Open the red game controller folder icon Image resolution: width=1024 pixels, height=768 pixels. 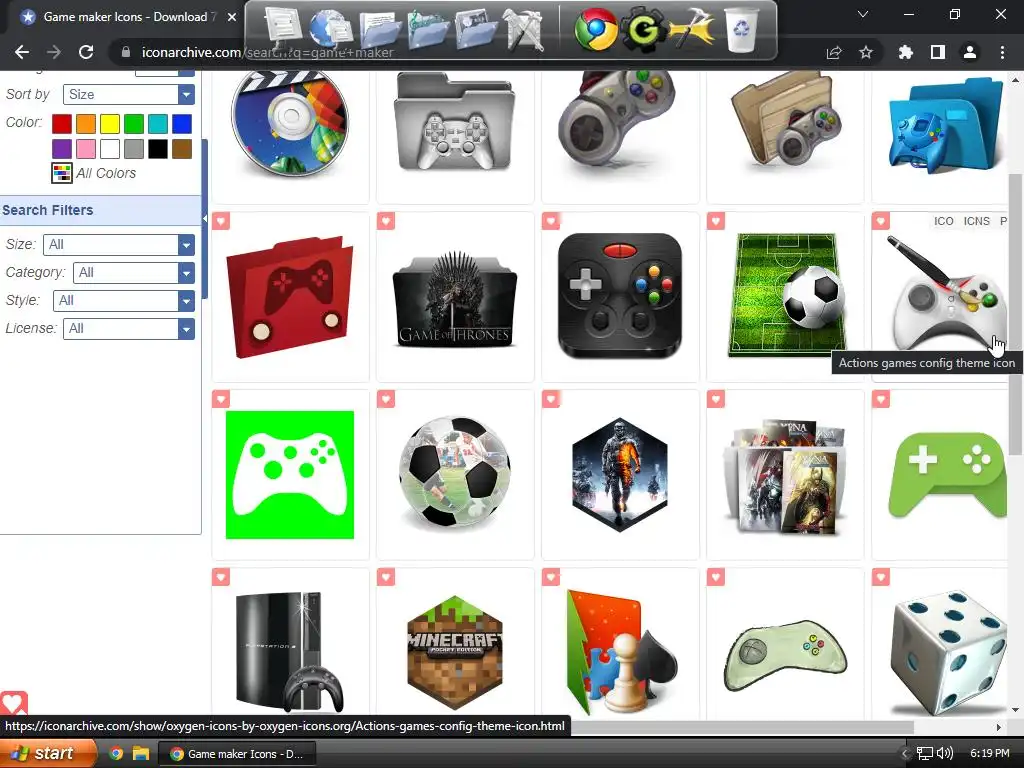[290, 297]
